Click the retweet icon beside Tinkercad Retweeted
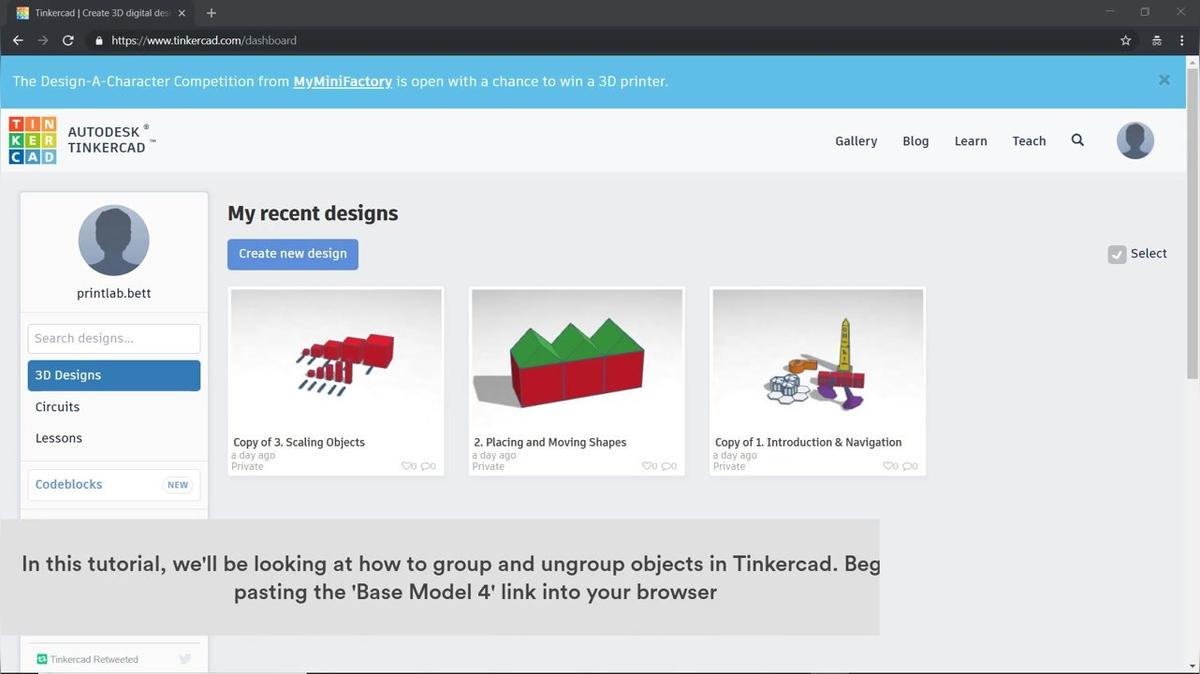1200x674 pixels. point(42,659)
